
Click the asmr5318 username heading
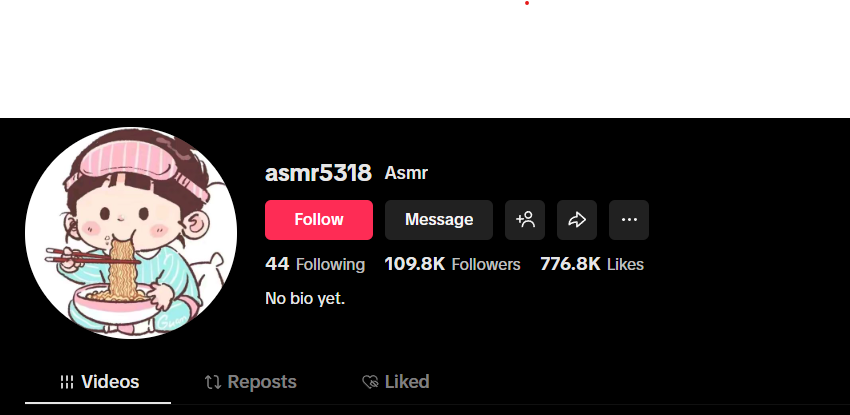click(318, 173)
